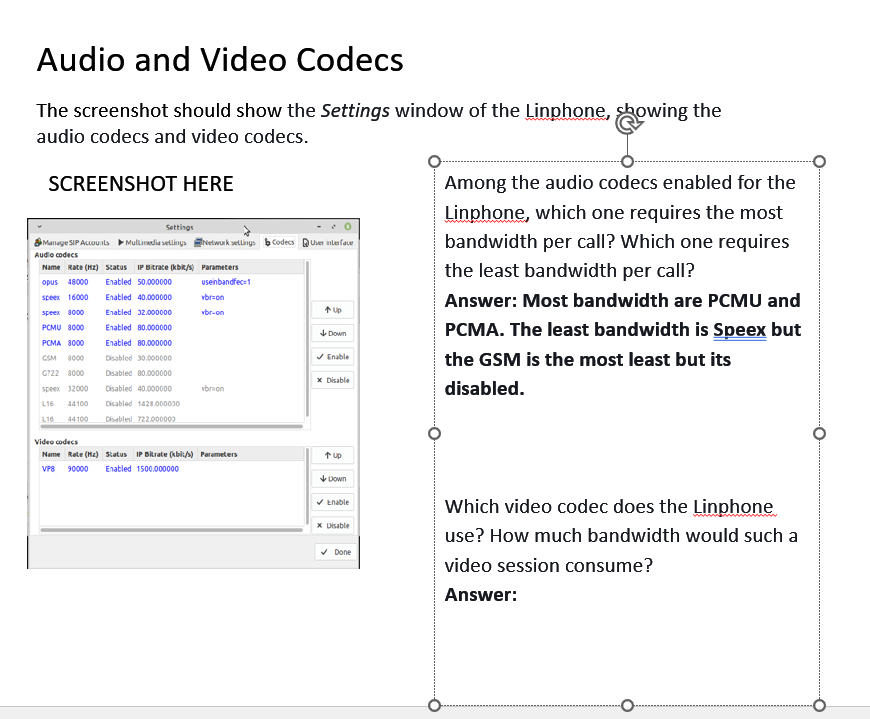
Task: Click the audio codecs Enable button
Action: pos(333,357)
